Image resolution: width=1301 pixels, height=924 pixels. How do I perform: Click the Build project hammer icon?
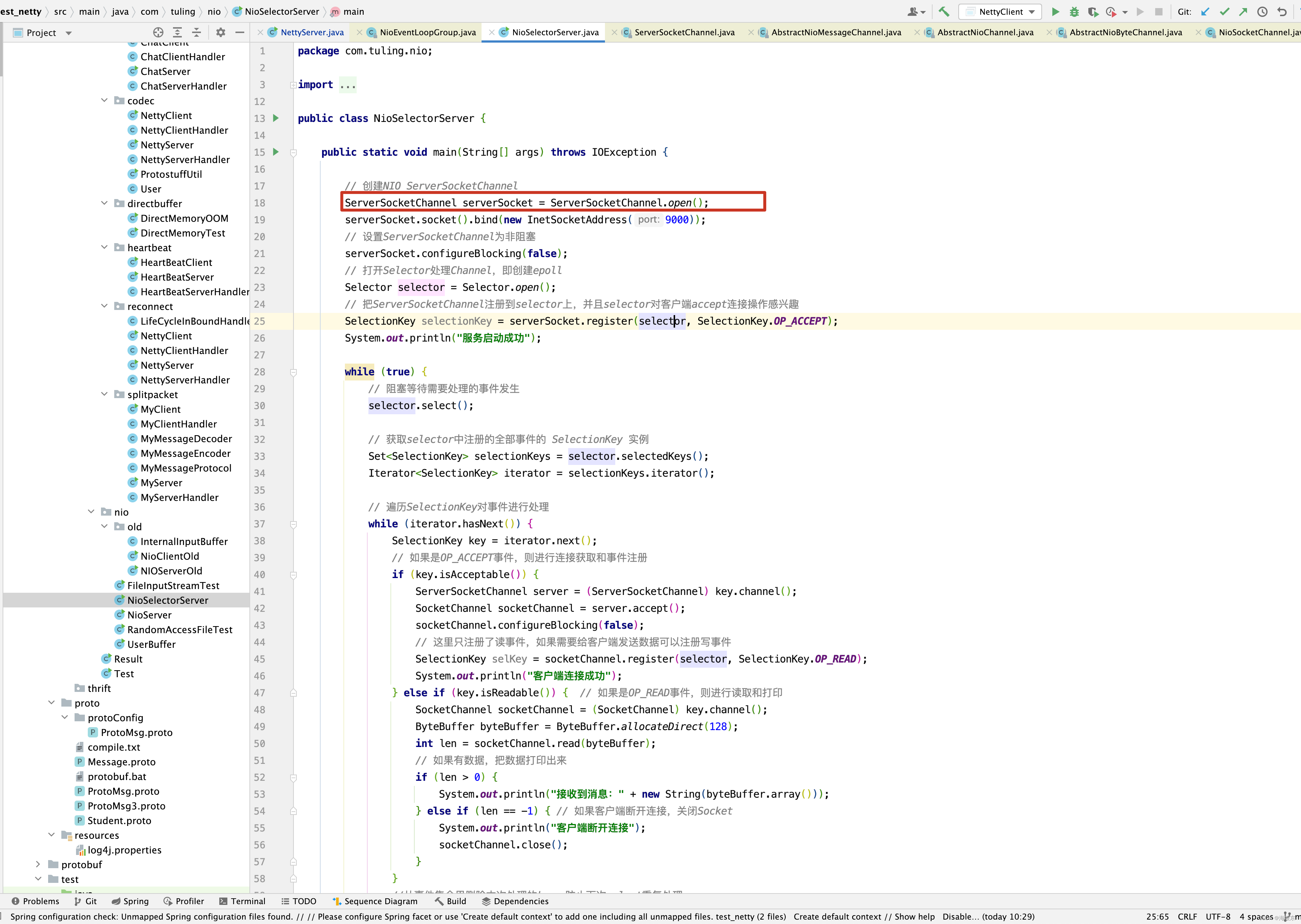944,11
